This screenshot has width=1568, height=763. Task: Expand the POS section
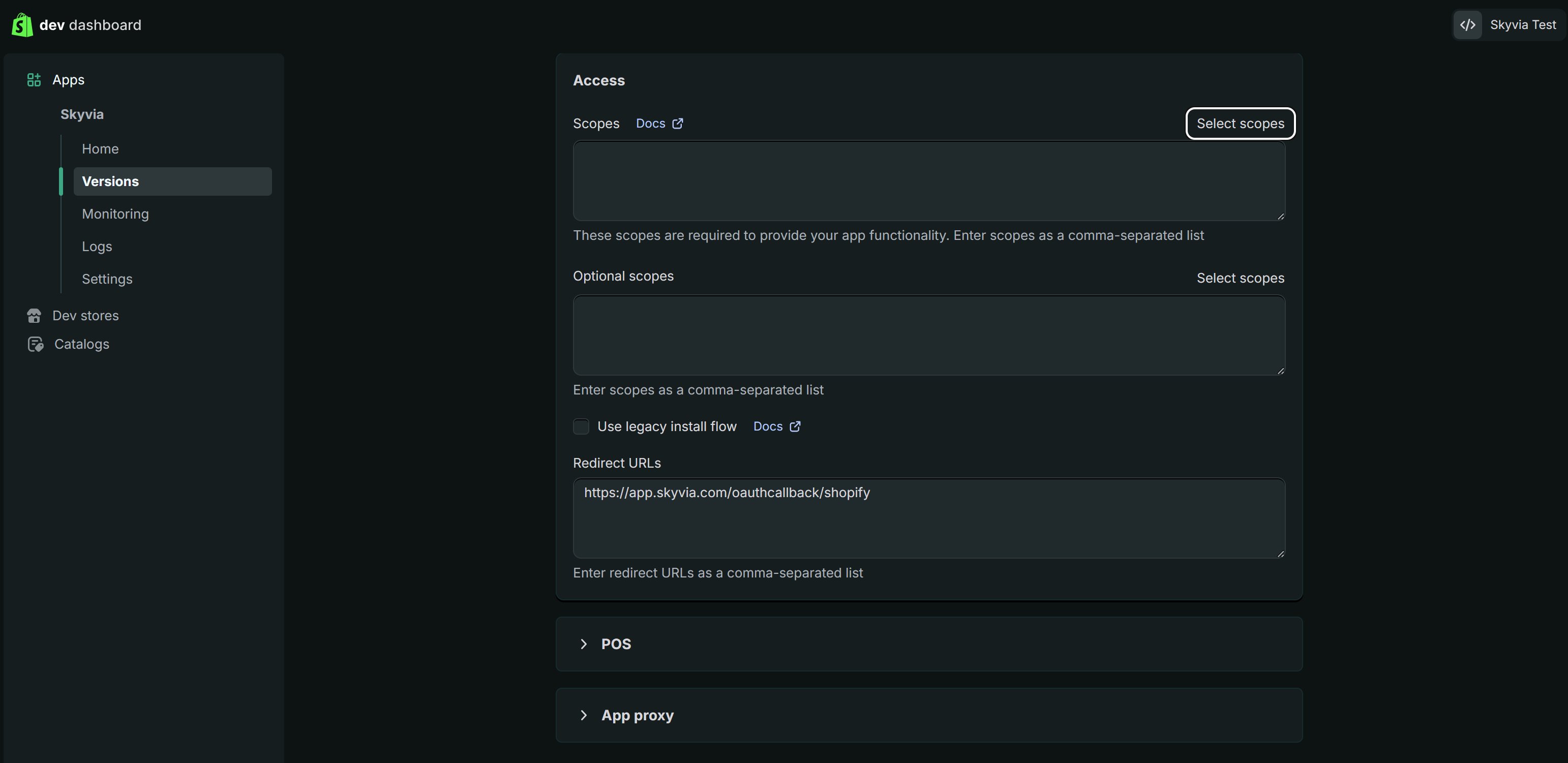pyautogui.click(x=616, y=644)
